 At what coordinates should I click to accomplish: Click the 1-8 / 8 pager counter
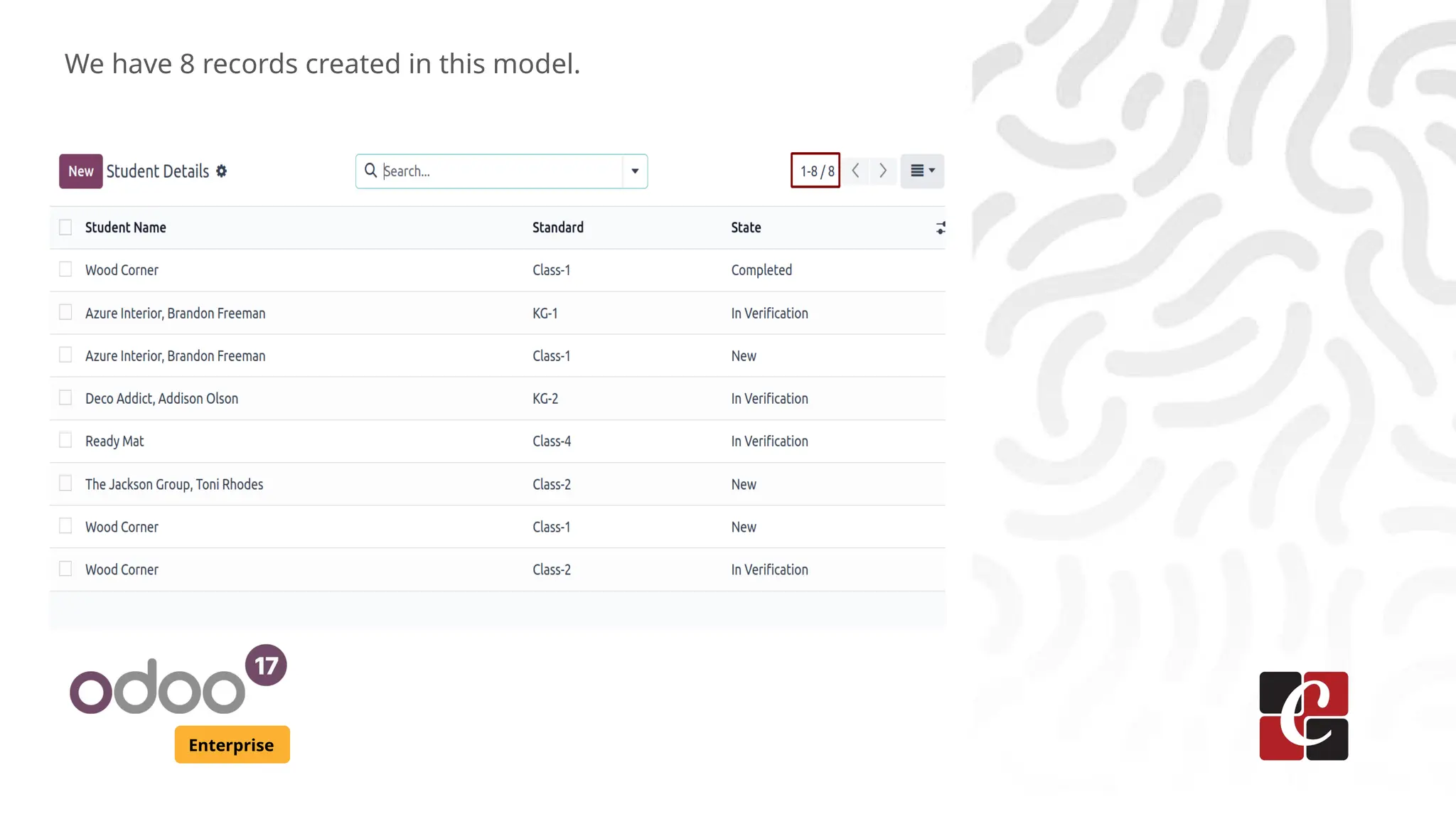pyautogui.click(x=816, y=171)
